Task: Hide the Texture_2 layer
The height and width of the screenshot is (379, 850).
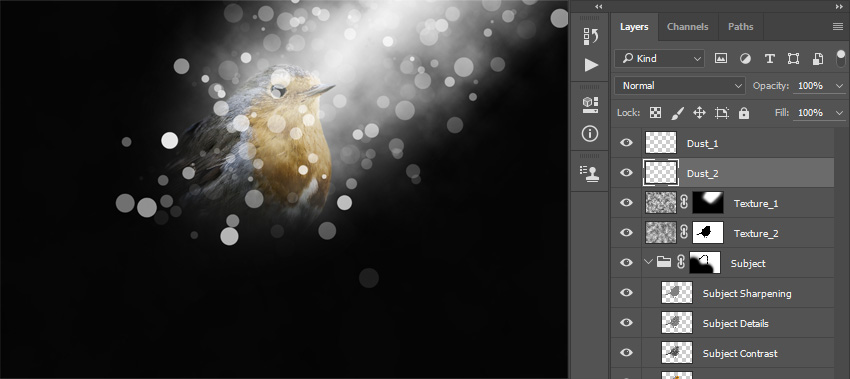Action: (x=626, y=233)
